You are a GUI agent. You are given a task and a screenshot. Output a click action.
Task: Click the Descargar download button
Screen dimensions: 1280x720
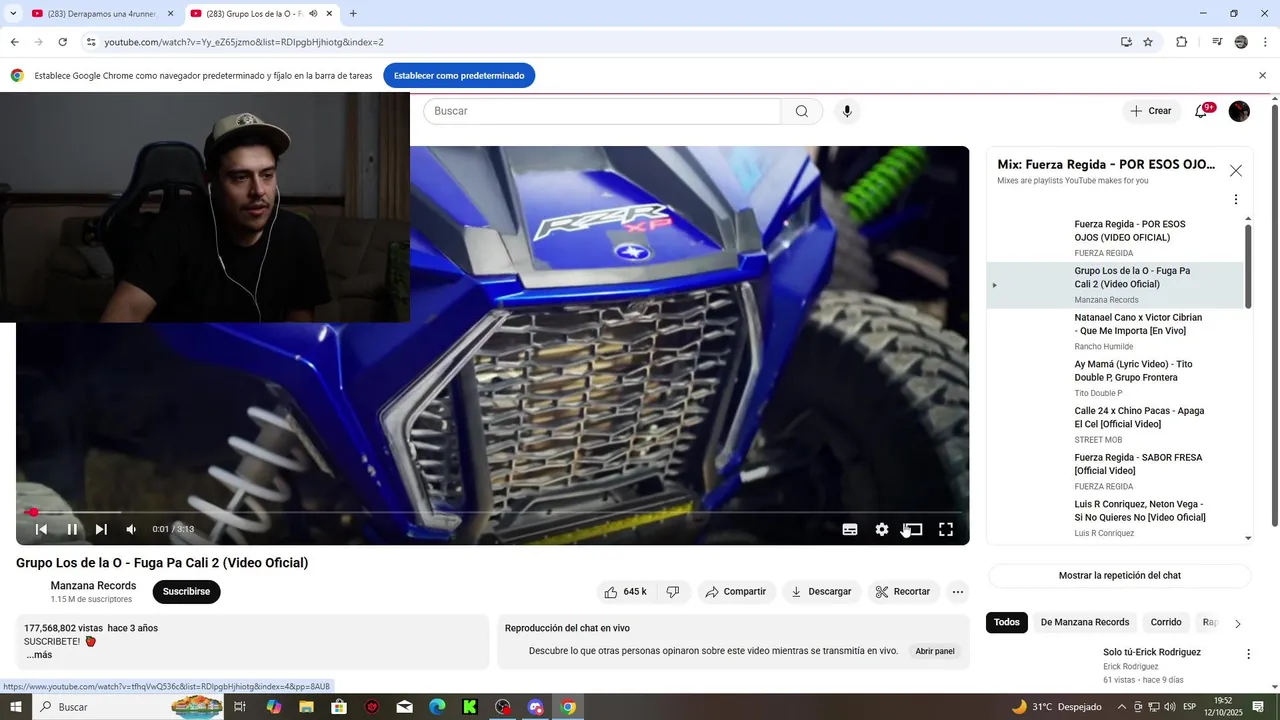[x=821, y=592]
